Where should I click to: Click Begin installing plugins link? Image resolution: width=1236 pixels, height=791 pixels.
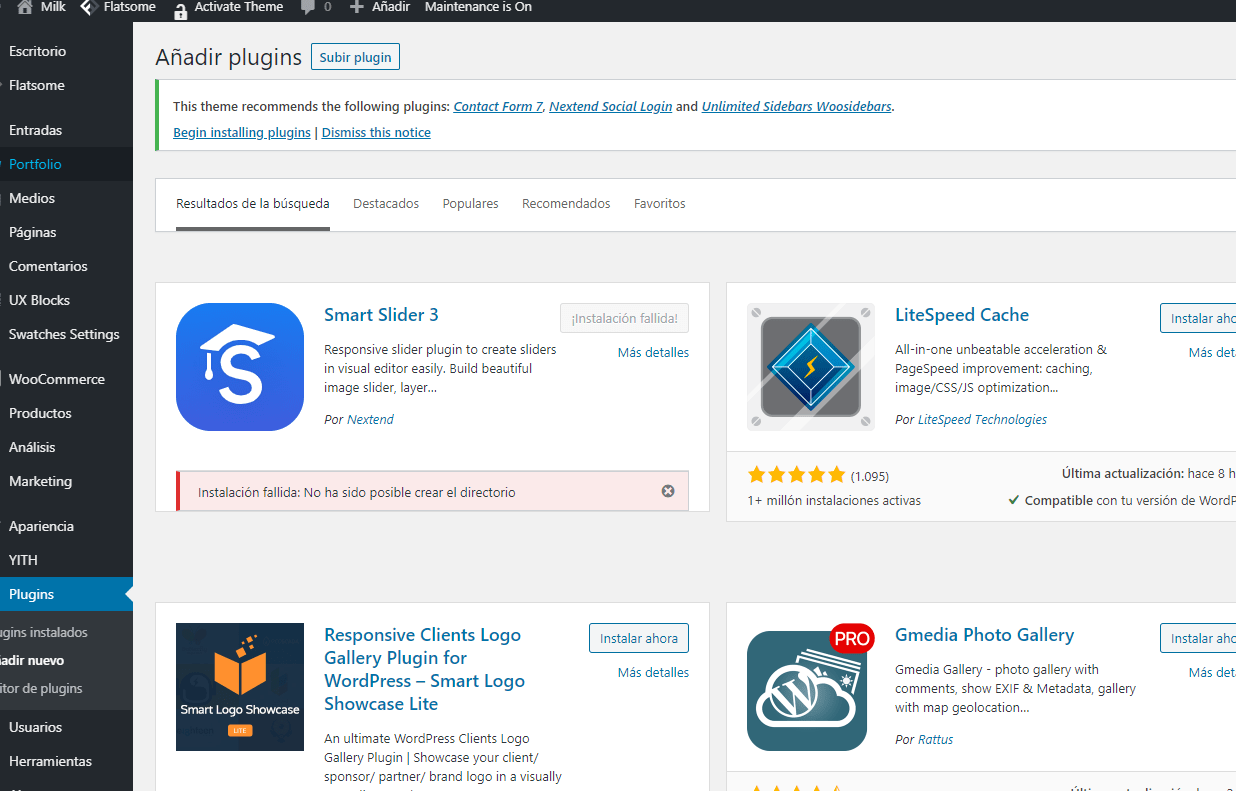click(x=242, y=132)
